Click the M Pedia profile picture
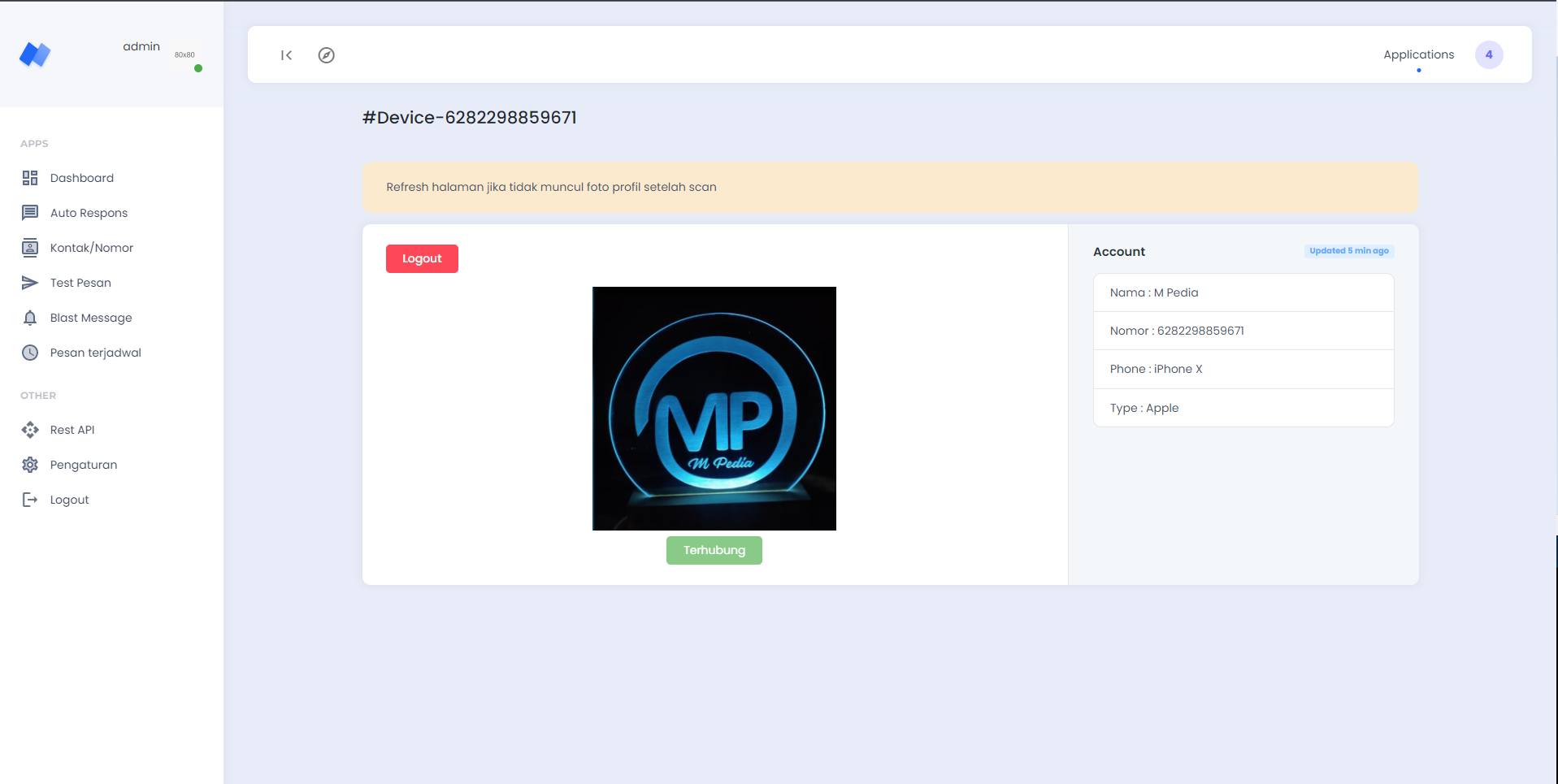Image resolution: width=1558 pixels, height=784 pixels. pos(714,408)
